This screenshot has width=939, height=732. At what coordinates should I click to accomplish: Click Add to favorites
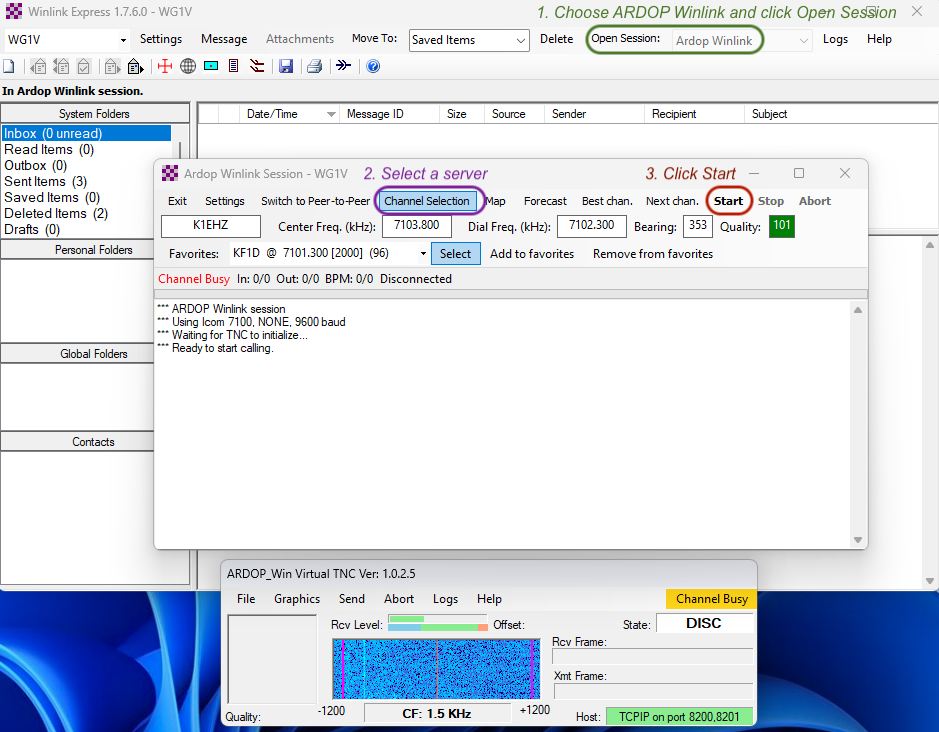(x=532, y=254)
